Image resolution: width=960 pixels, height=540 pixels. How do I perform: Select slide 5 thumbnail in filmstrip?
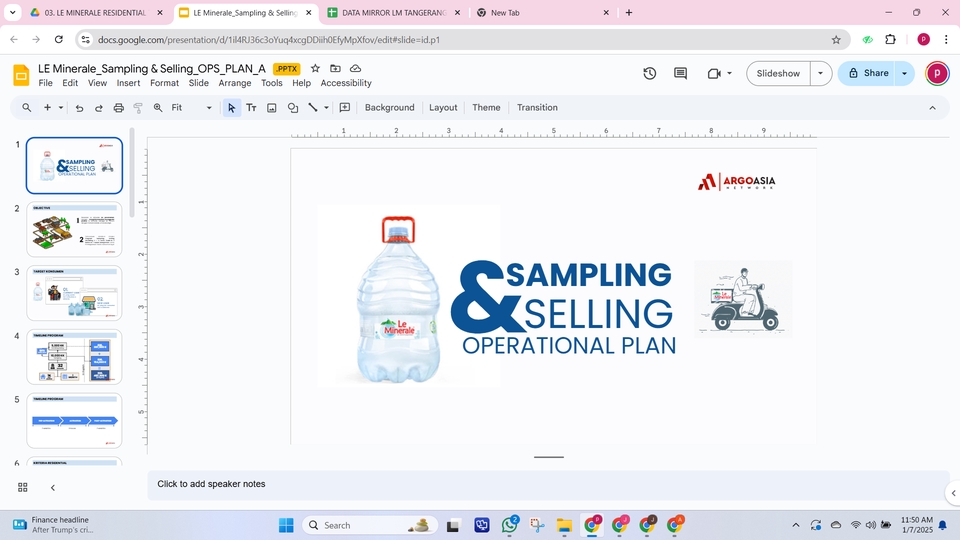pos(74,421)
